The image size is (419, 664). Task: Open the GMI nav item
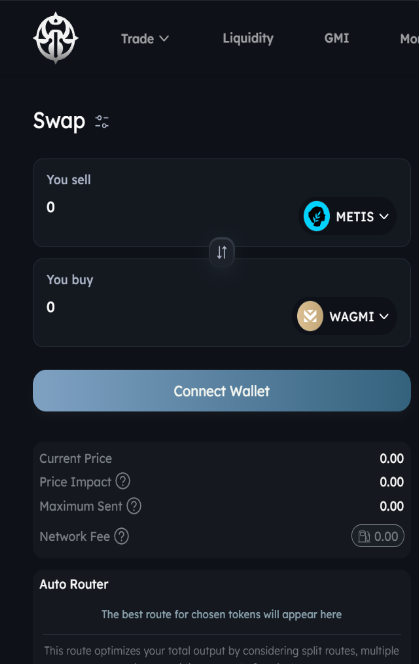click(337, 39)
